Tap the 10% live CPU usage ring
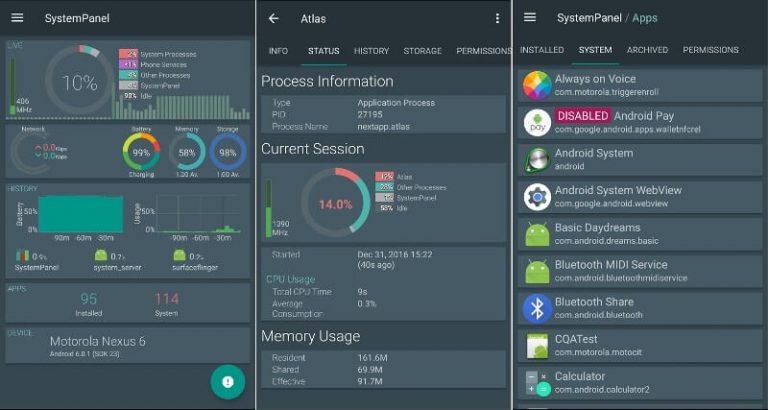768x410 pixels. click(x=79, y=80)
